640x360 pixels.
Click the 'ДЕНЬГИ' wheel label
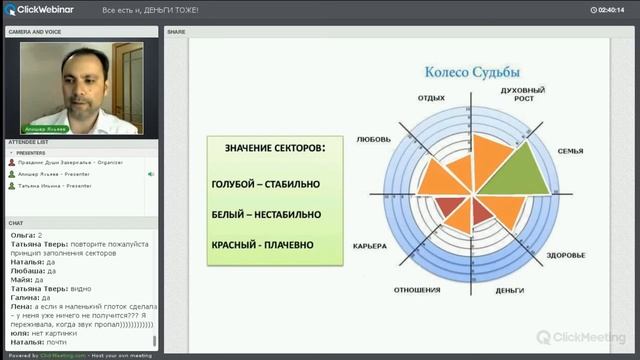point(510,291)
